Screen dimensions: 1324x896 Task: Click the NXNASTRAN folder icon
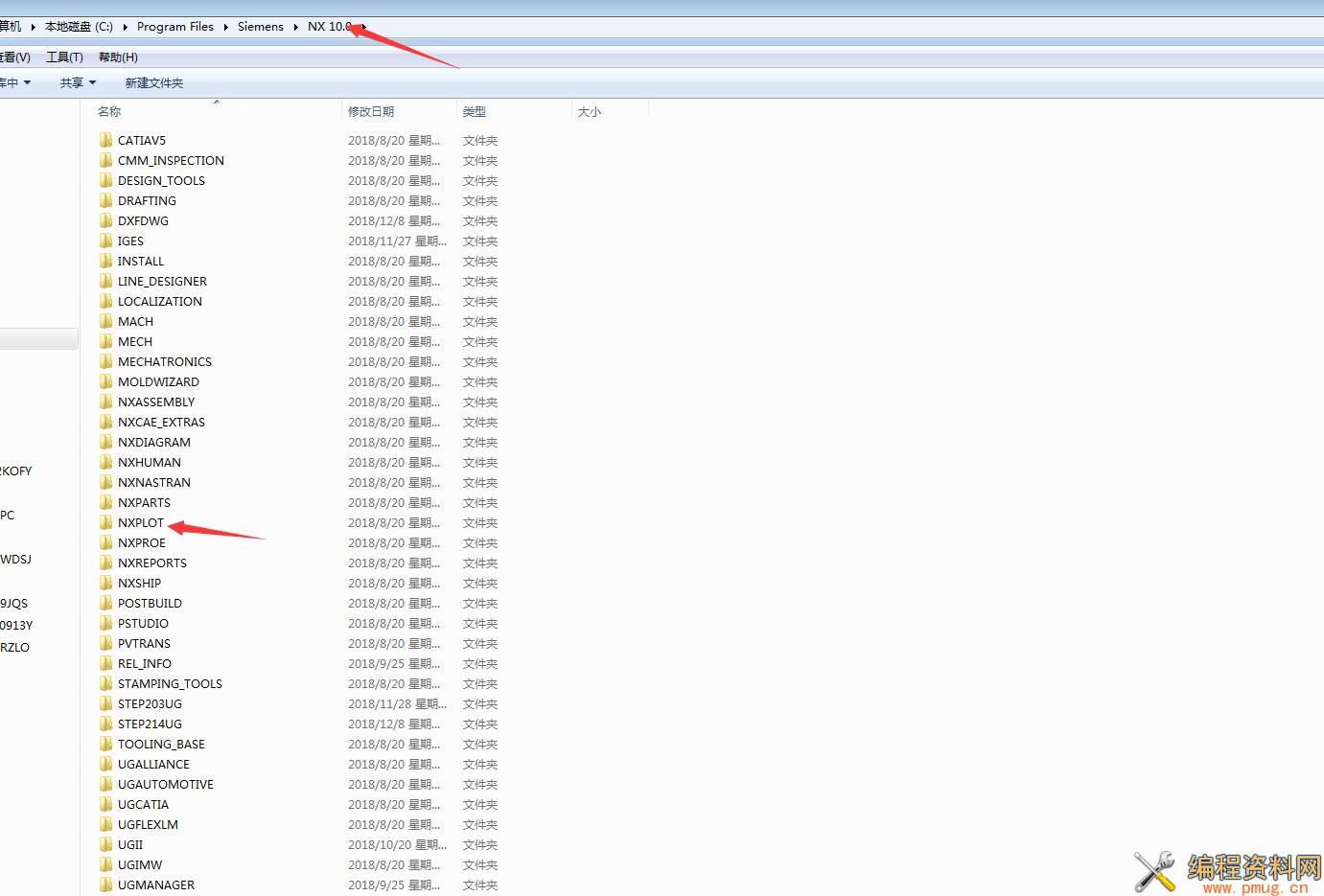pyautogui.click(x=105, y=482)
